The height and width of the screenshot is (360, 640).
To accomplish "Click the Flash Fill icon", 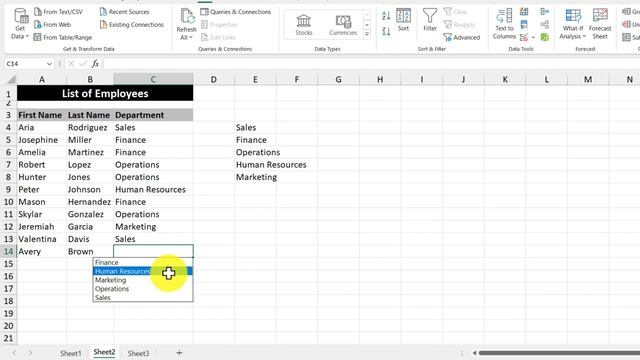I will 524,12.
